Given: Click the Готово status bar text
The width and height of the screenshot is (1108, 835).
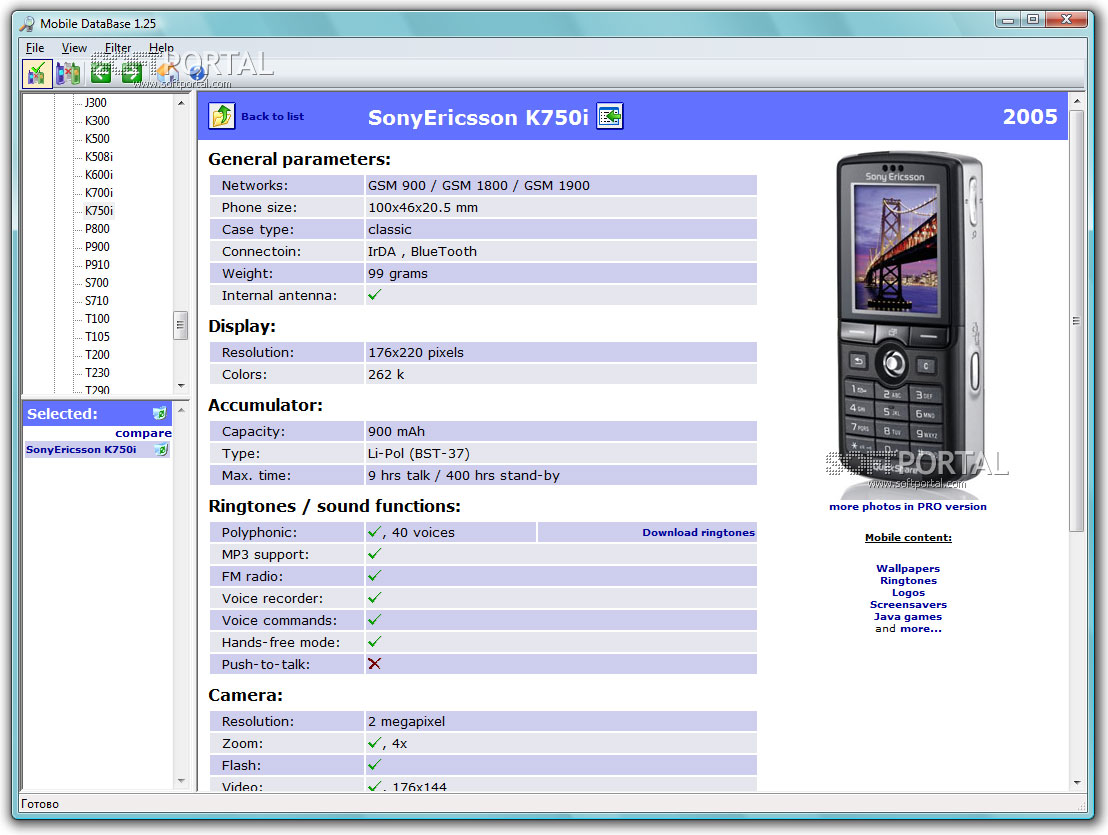Looking at the screenshot, I should pos(40,804).
